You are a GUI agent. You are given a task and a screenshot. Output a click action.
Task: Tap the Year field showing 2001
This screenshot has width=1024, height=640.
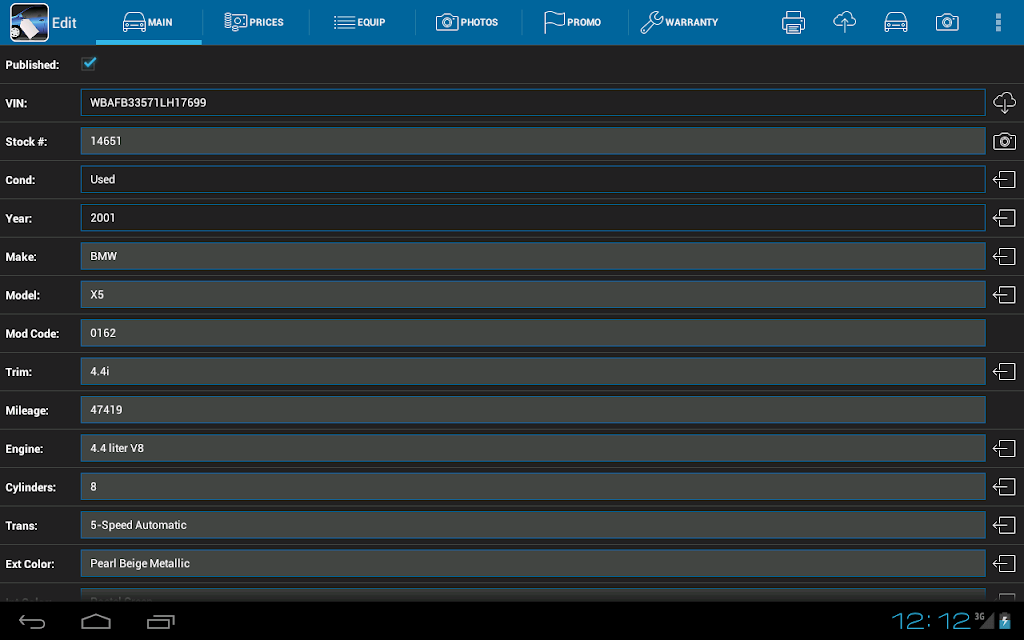tap(533, 218)
